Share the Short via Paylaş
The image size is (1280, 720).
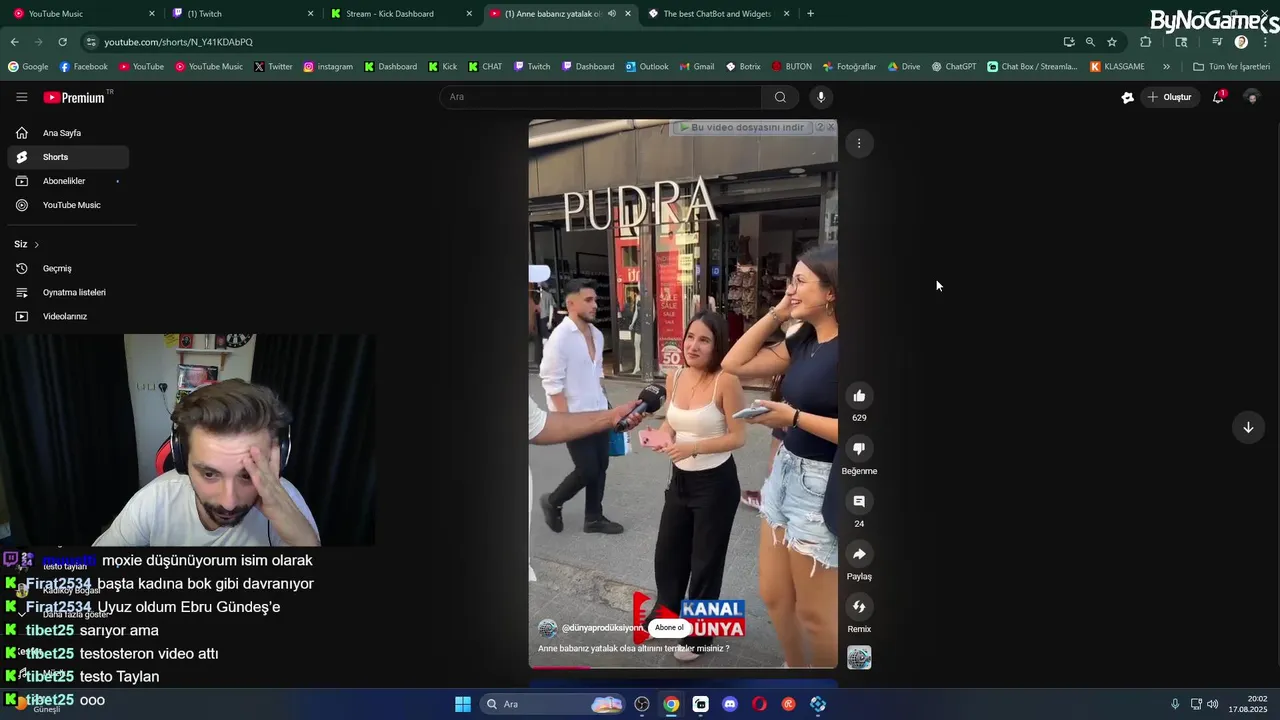click(859, 554)
